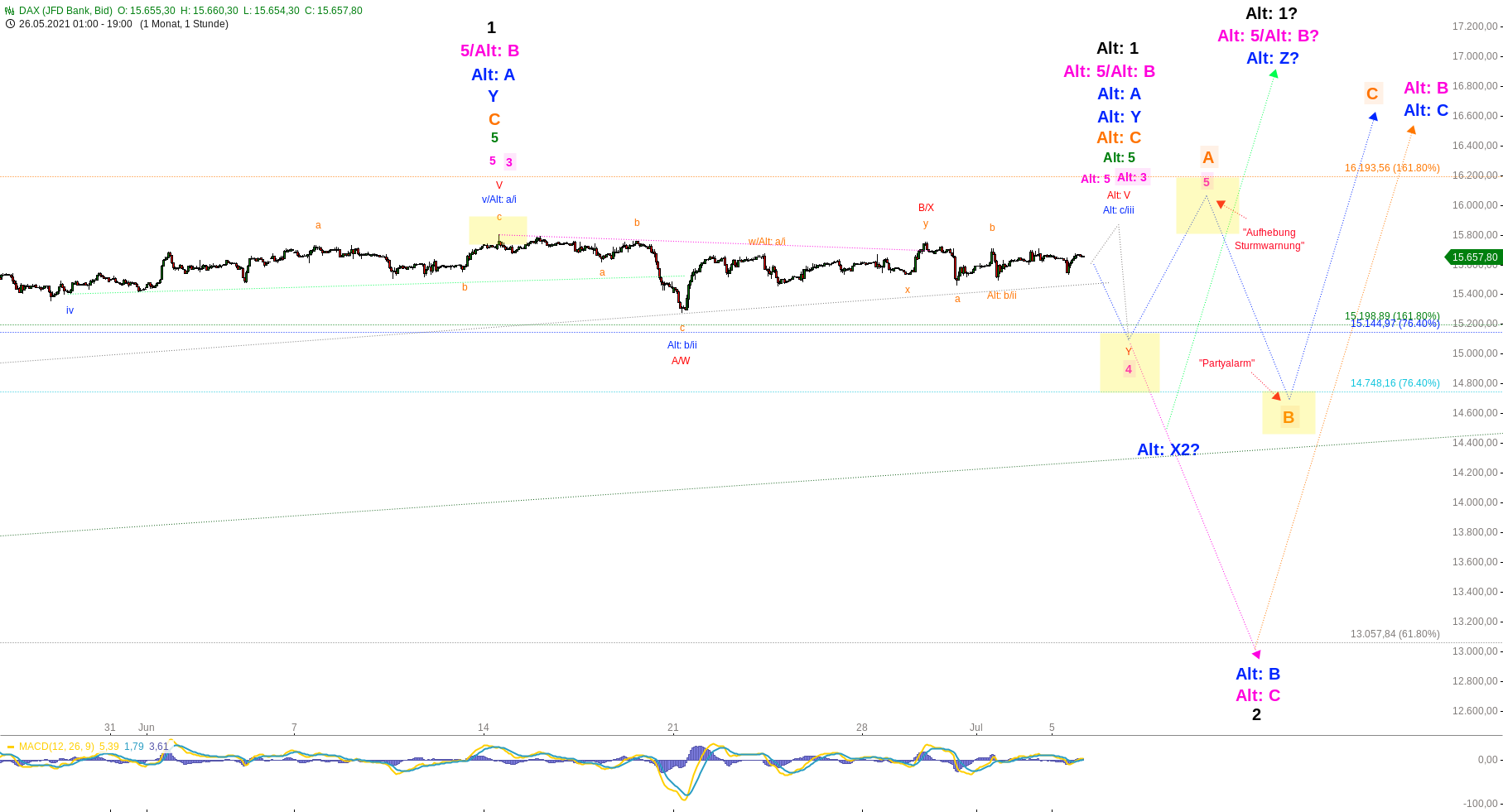The image size is (1503, 812).
Task: Click the yellow MACD line marker icon
Action: coord(11,747)
